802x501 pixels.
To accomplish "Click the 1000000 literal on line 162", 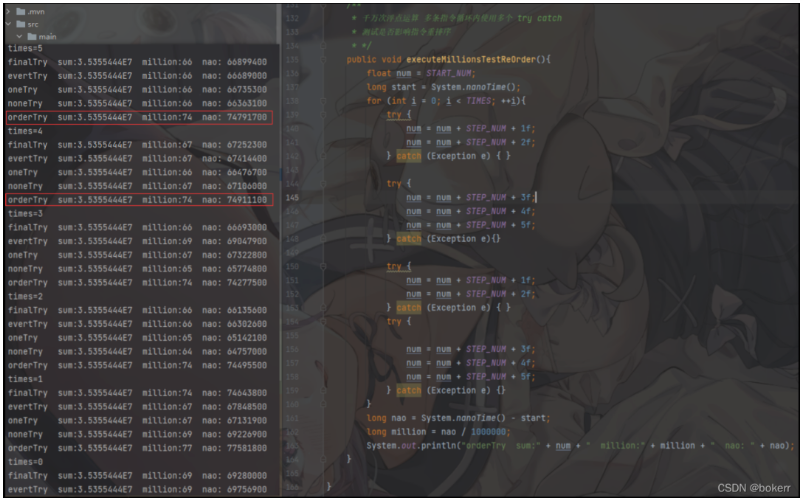I will tap(488, 432).
